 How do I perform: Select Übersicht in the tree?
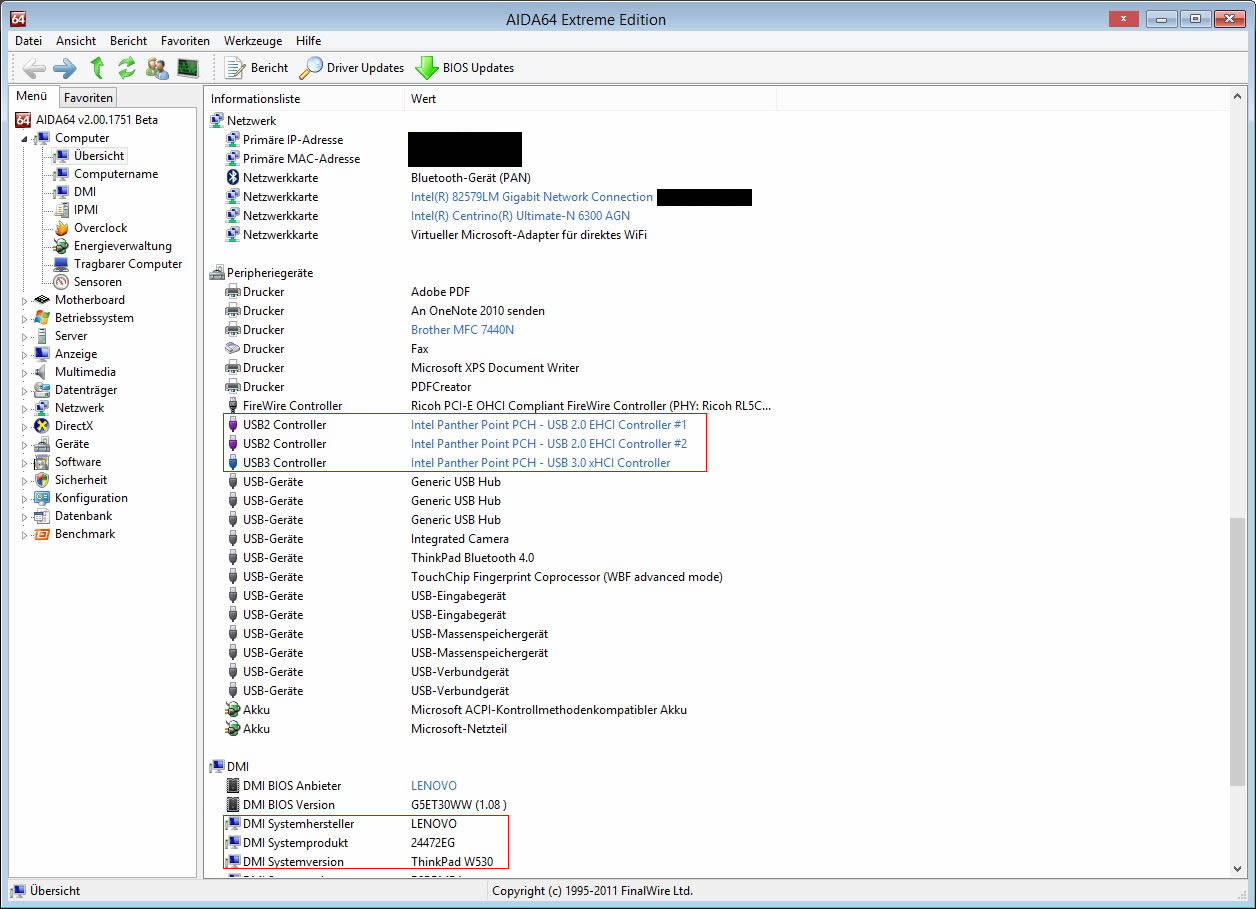pos(99,156)
